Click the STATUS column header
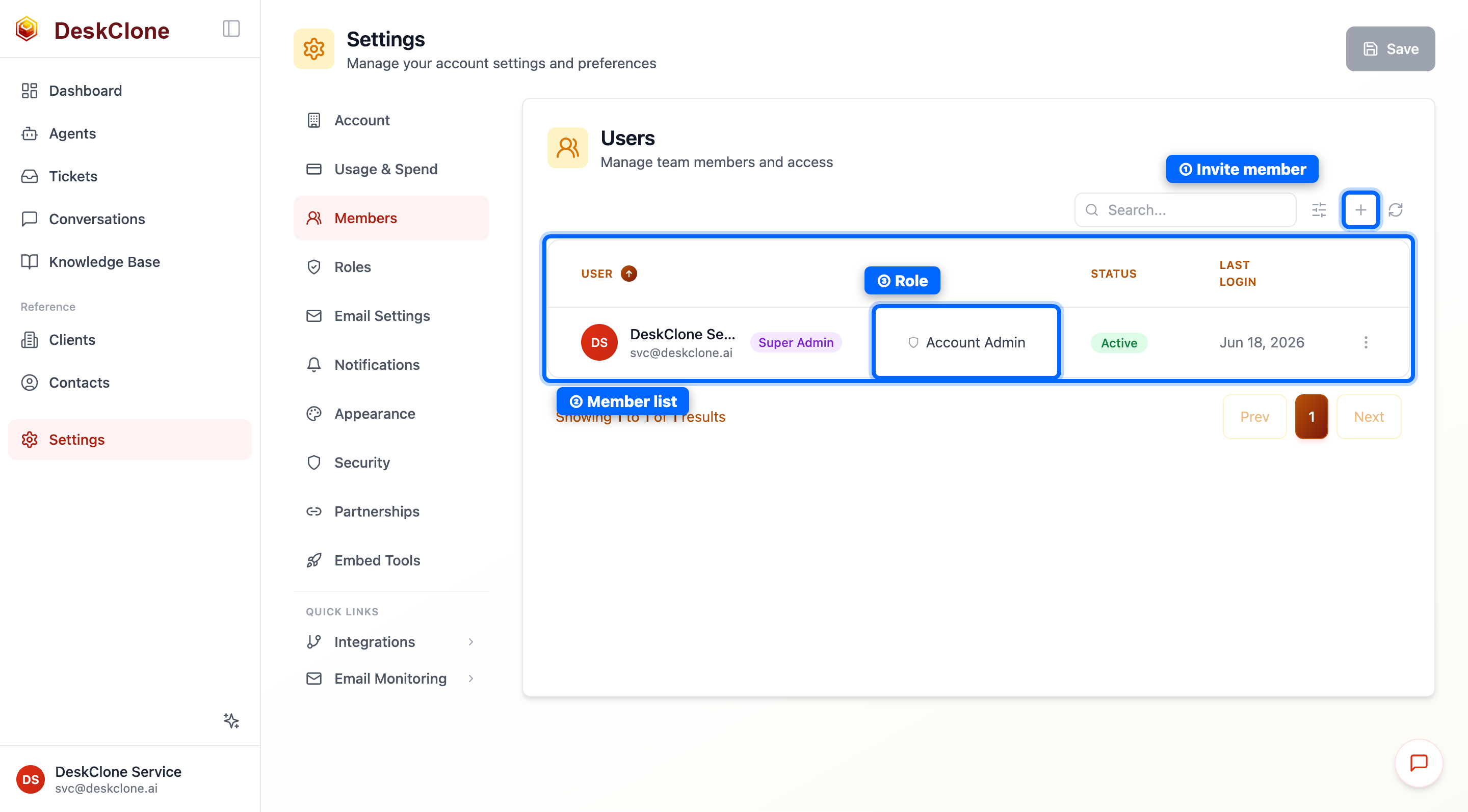The height and width of the screenshot is (812, 1468). 1113,274
